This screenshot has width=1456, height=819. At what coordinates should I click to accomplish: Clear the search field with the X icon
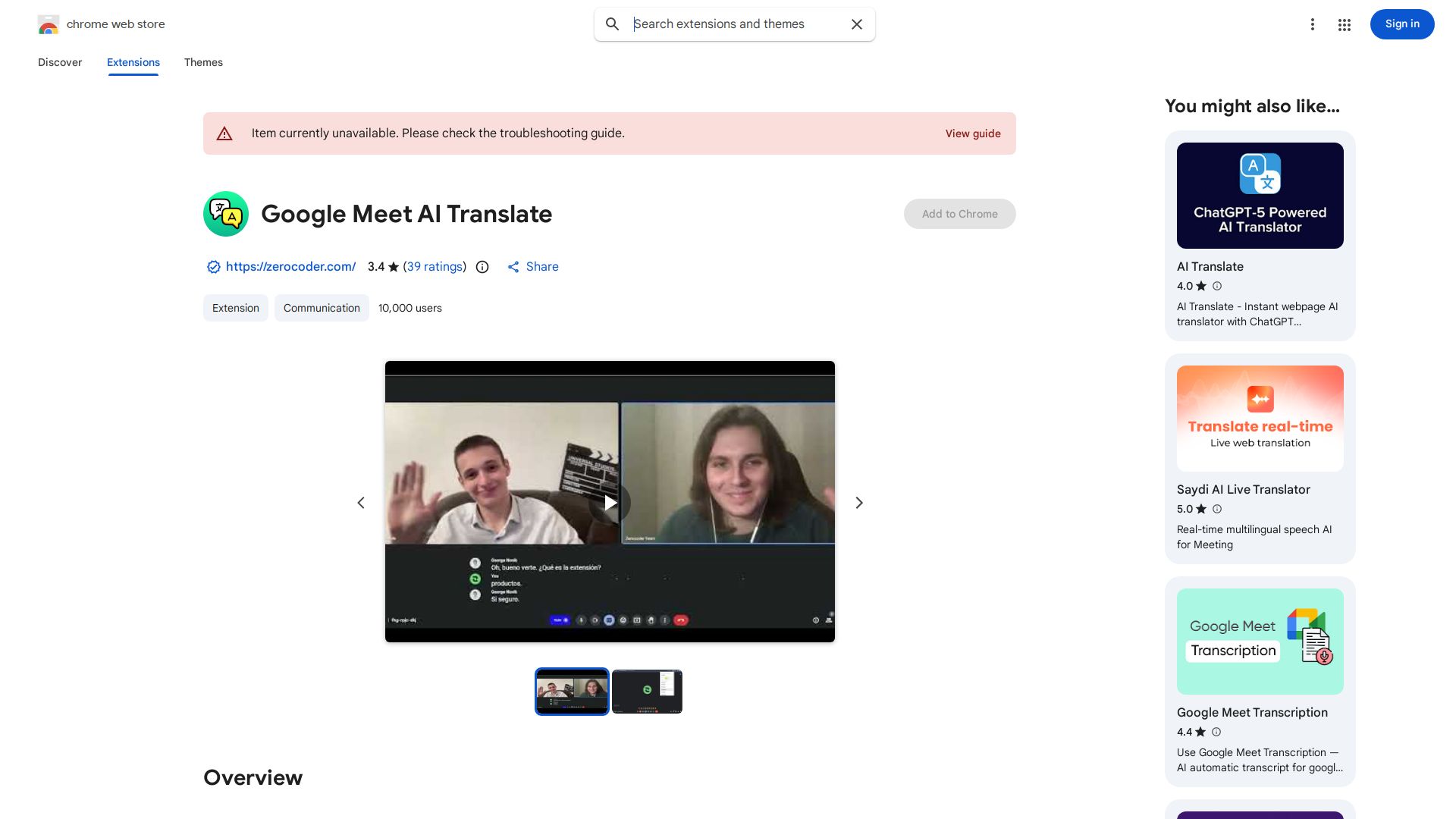pos(856,24)
